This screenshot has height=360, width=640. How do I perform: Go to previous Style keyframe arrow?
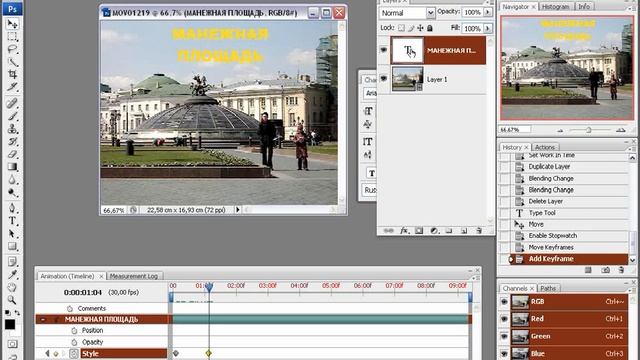point(47,353)
